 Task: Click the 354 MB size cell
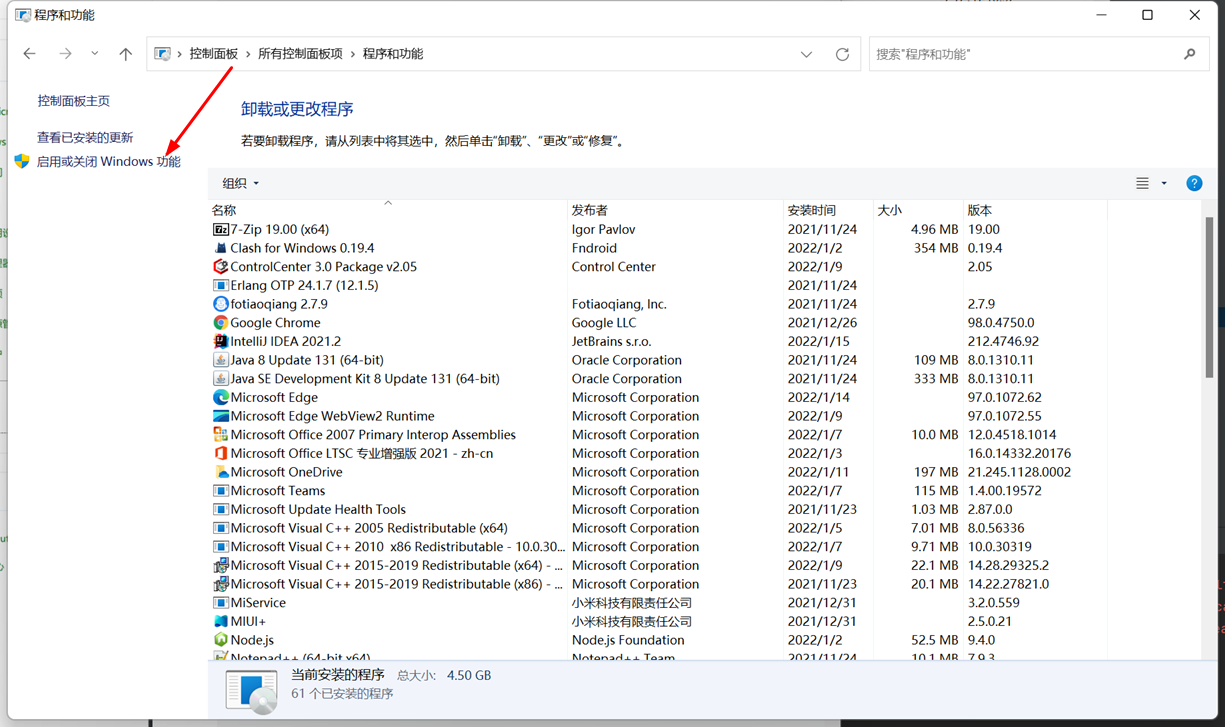click(x=936, y=248)
